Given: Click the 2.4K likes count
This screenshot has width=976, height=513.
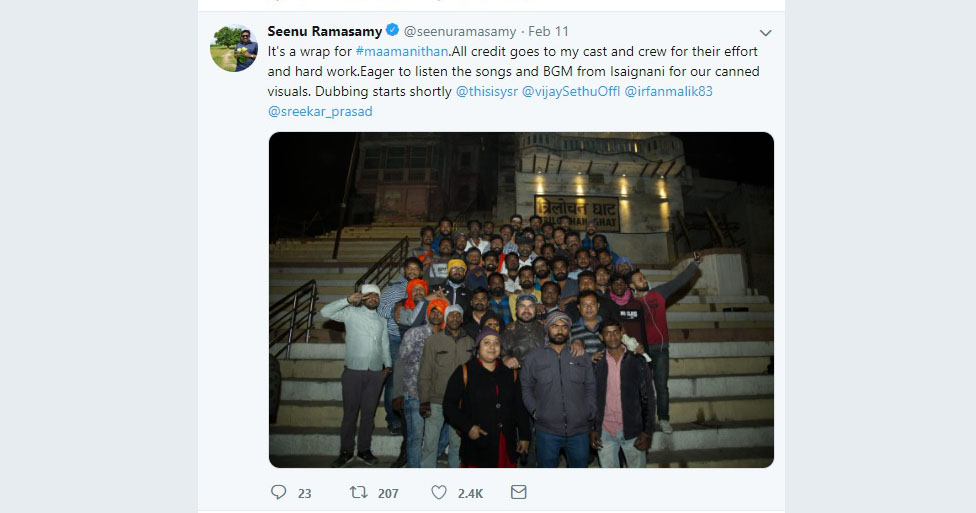Looking at the screenshot, I should 471,494.
